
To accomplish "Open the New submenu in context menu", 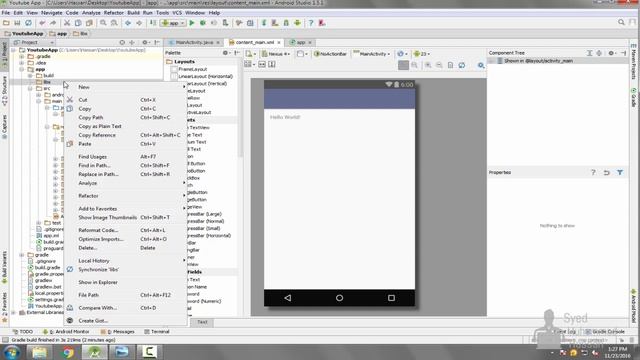I will click(x=126, y=87).
